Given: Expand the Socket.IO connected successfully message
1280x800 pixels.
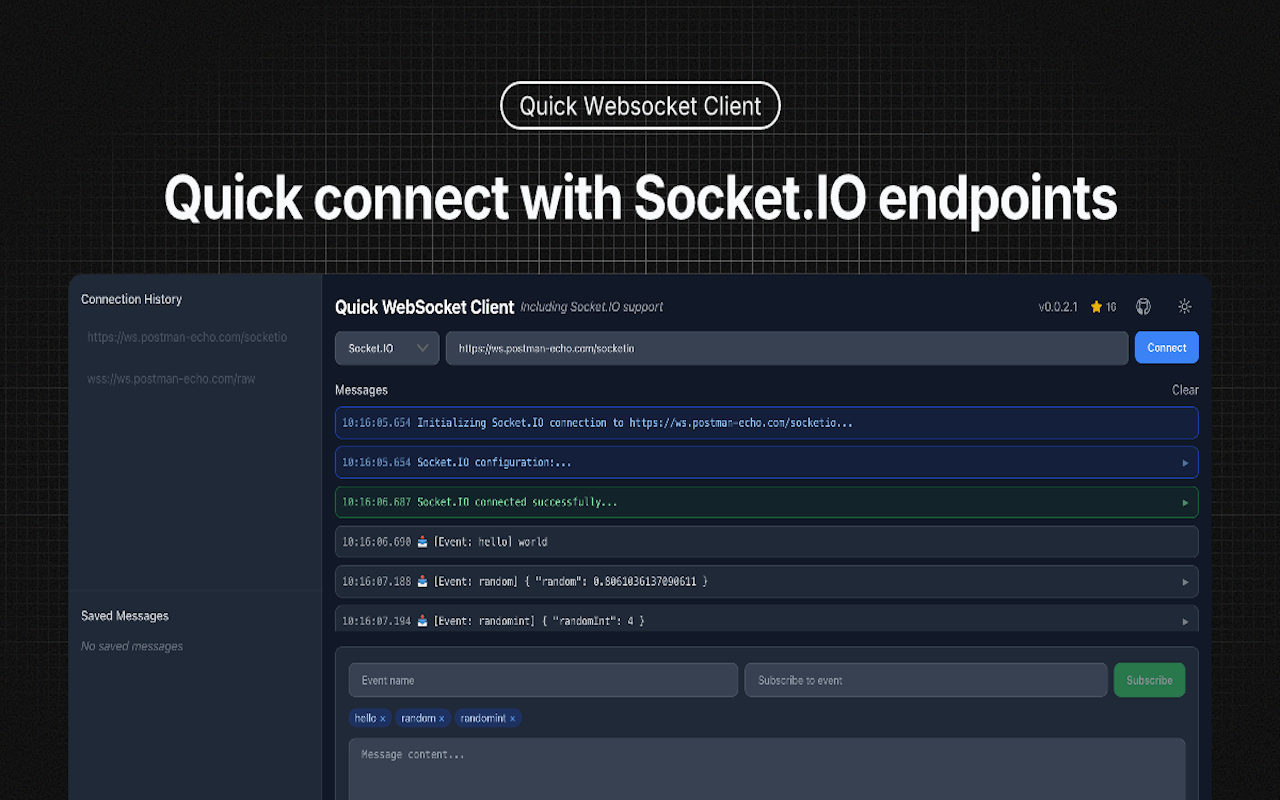Looking at the screenshot, I should 1186,502.
